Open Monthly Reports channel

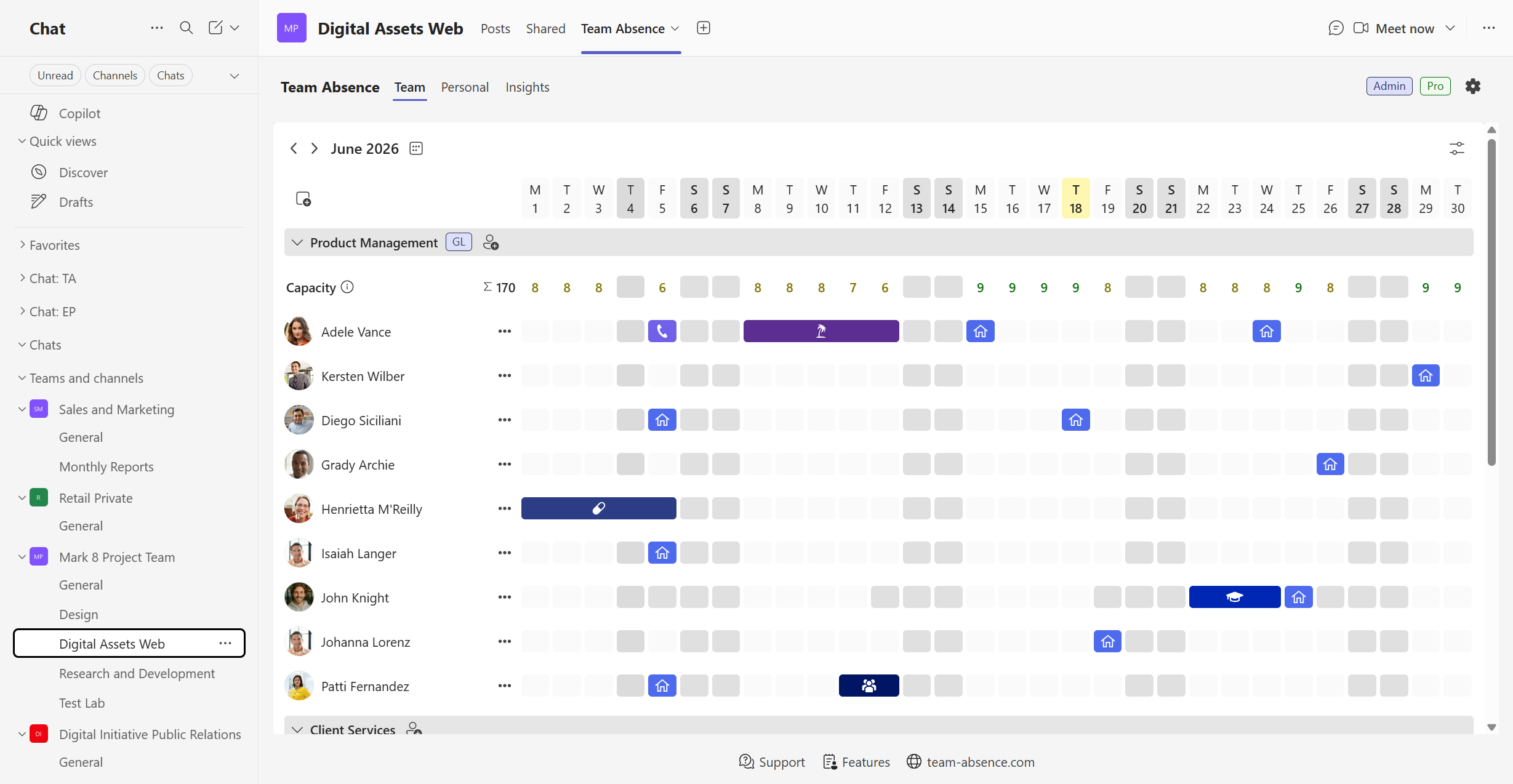pyautogui.click(x=106, y=466)
